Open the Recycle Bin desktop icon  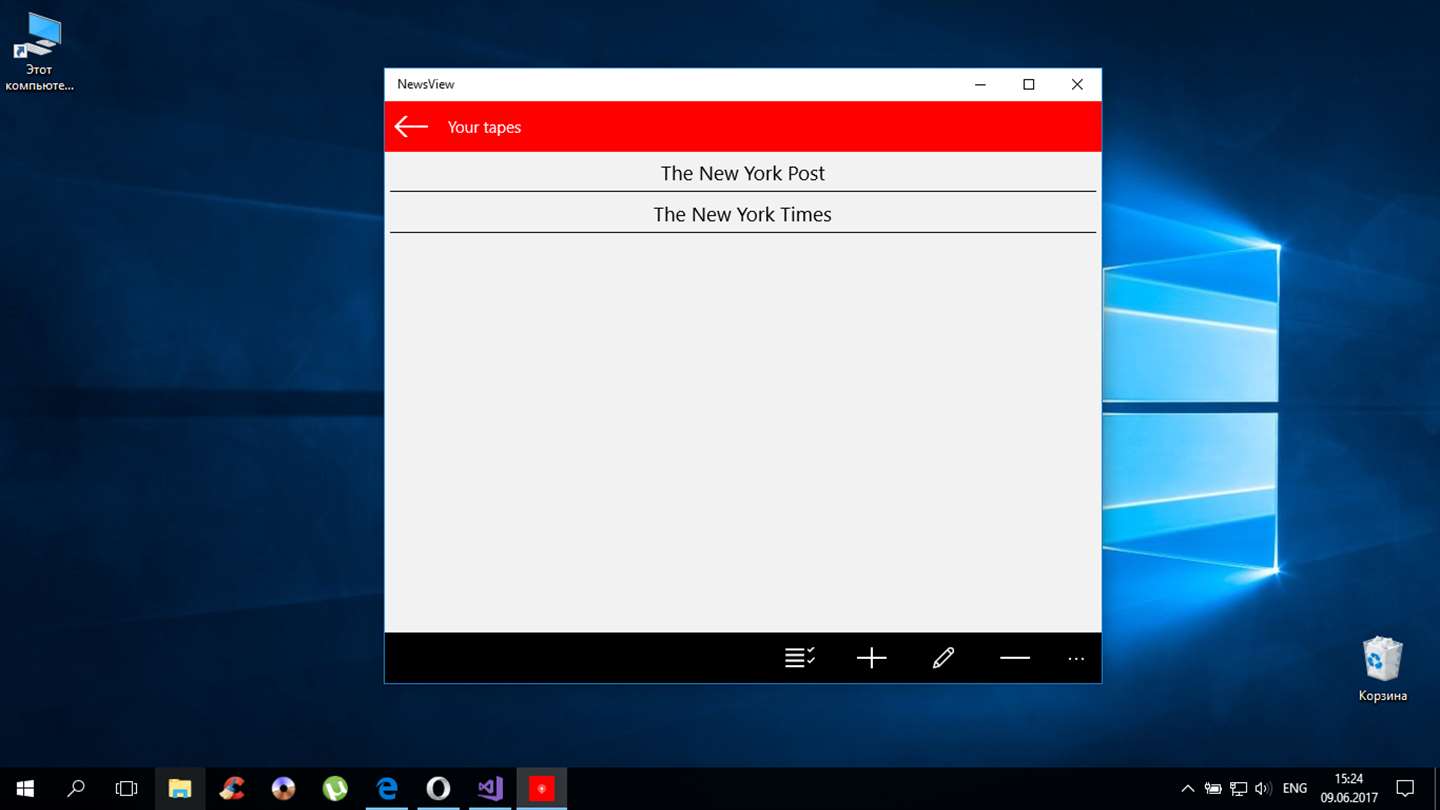coord(1382,668)
